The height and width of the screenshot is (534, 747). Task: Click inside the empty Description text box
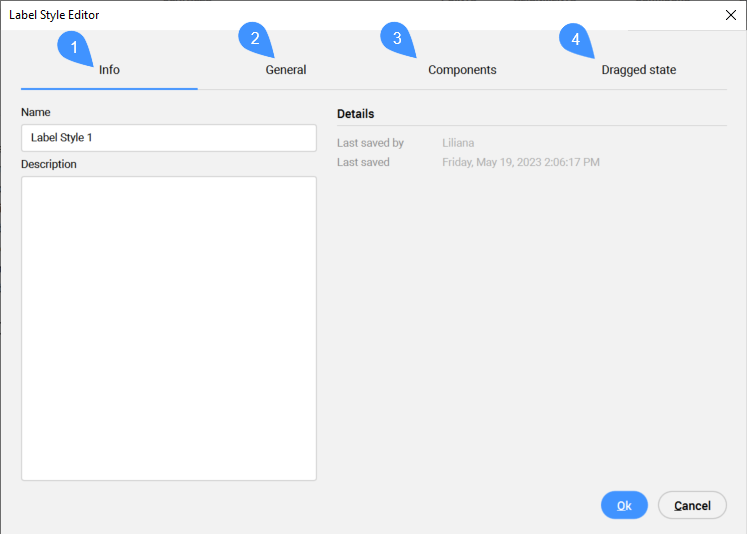[168, 328]
